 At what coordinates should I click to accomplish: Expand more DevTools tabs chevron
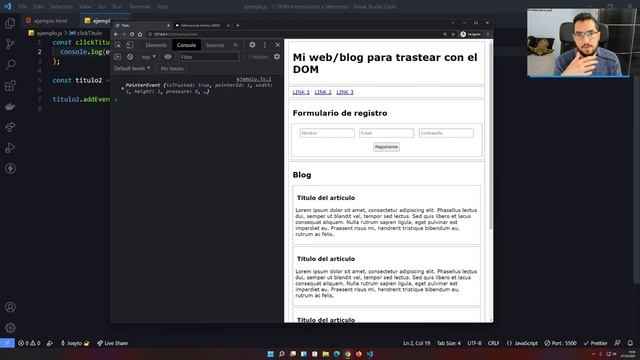pyautogui.click(x=235, y=45)
